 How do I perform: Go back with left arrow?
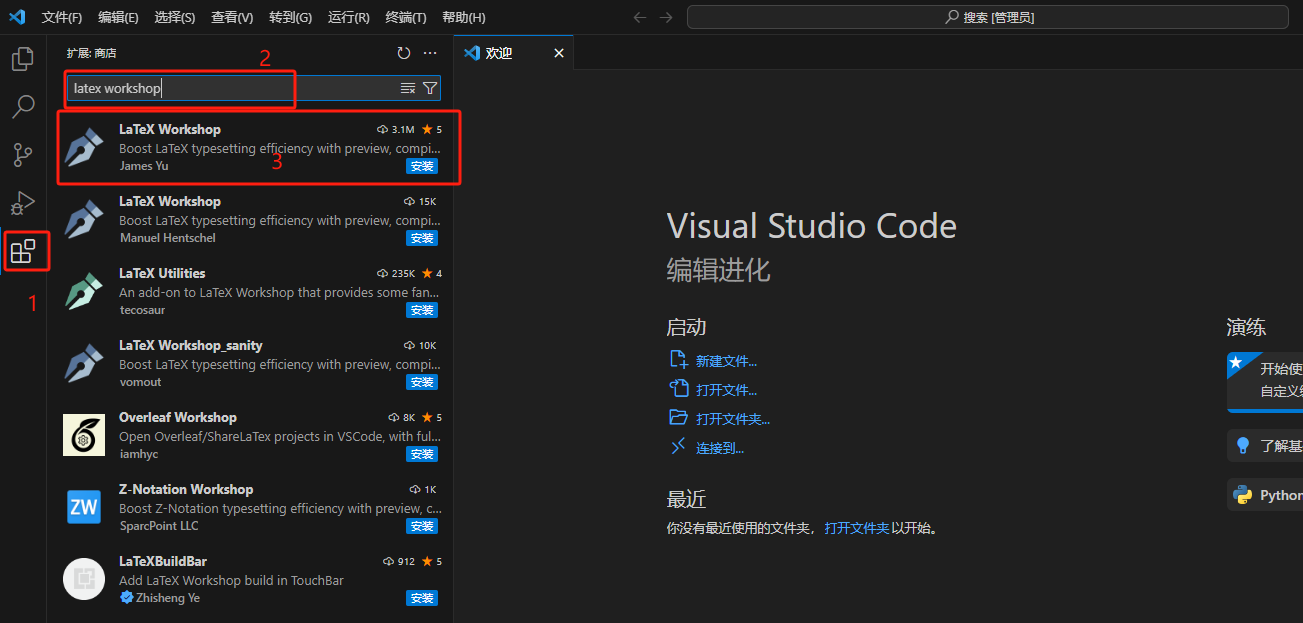coord(640,17)
